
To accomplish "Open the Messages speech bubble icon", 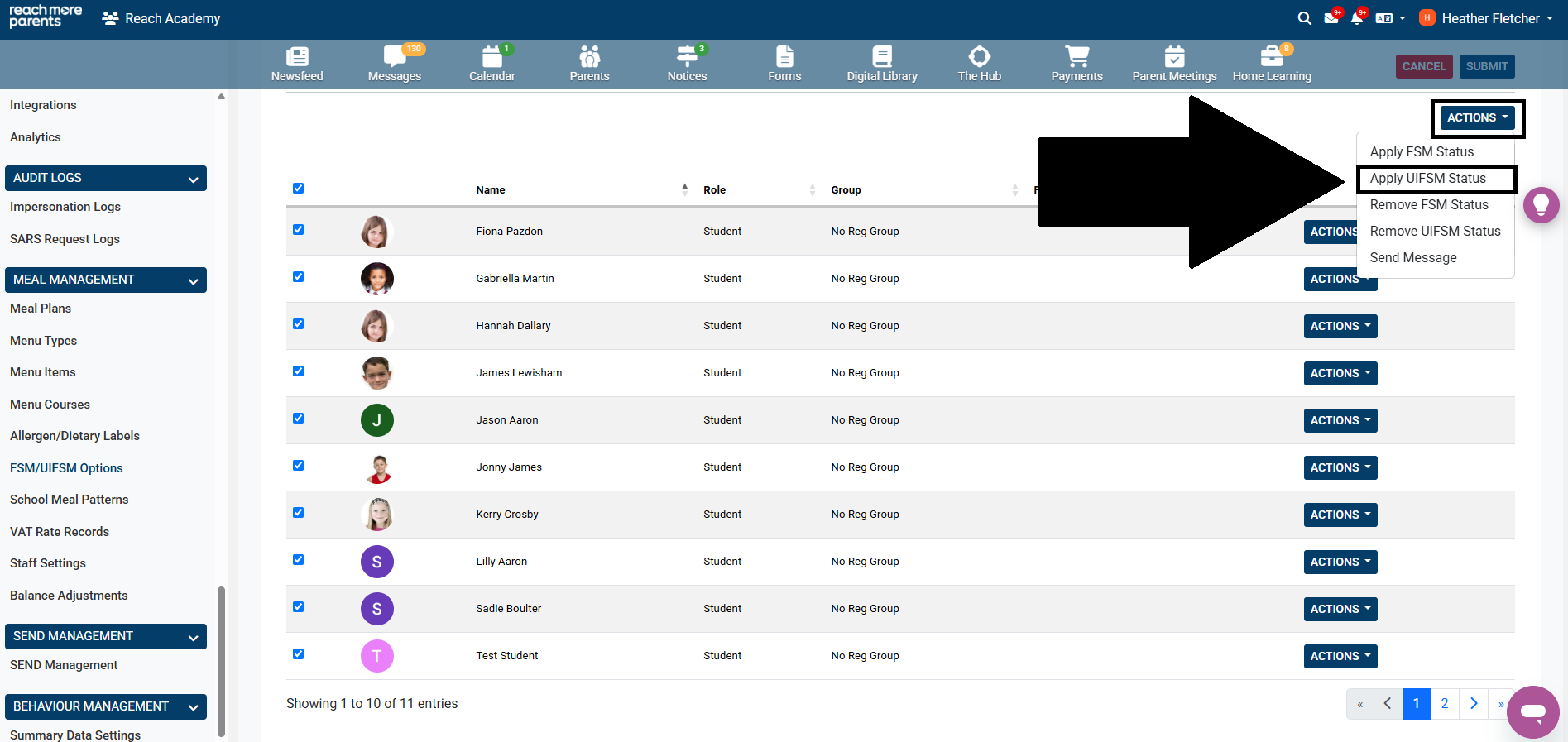I will pos(394,57).
